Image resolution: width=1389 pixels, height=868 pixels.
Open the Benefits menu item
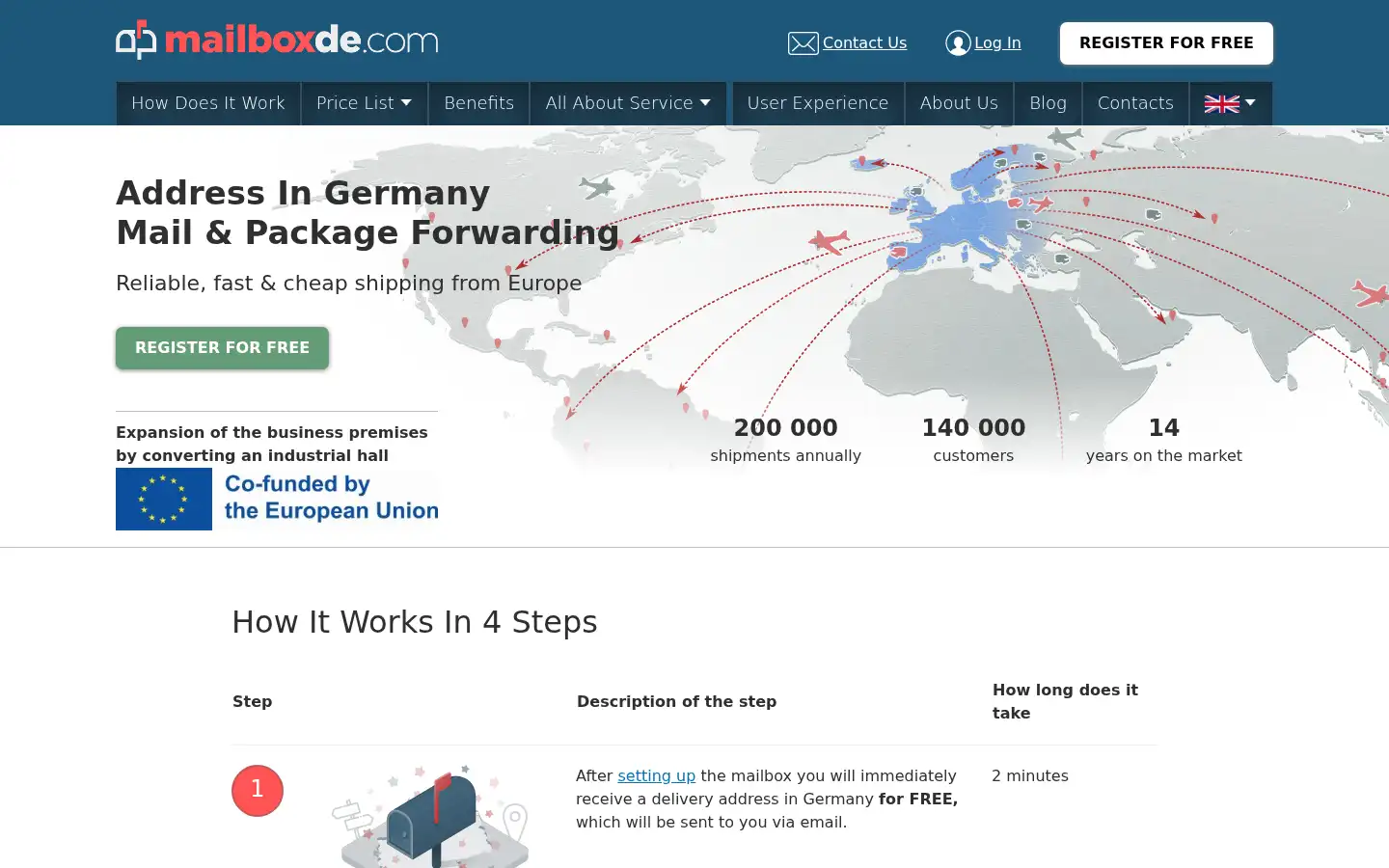(x=478, y=103)
